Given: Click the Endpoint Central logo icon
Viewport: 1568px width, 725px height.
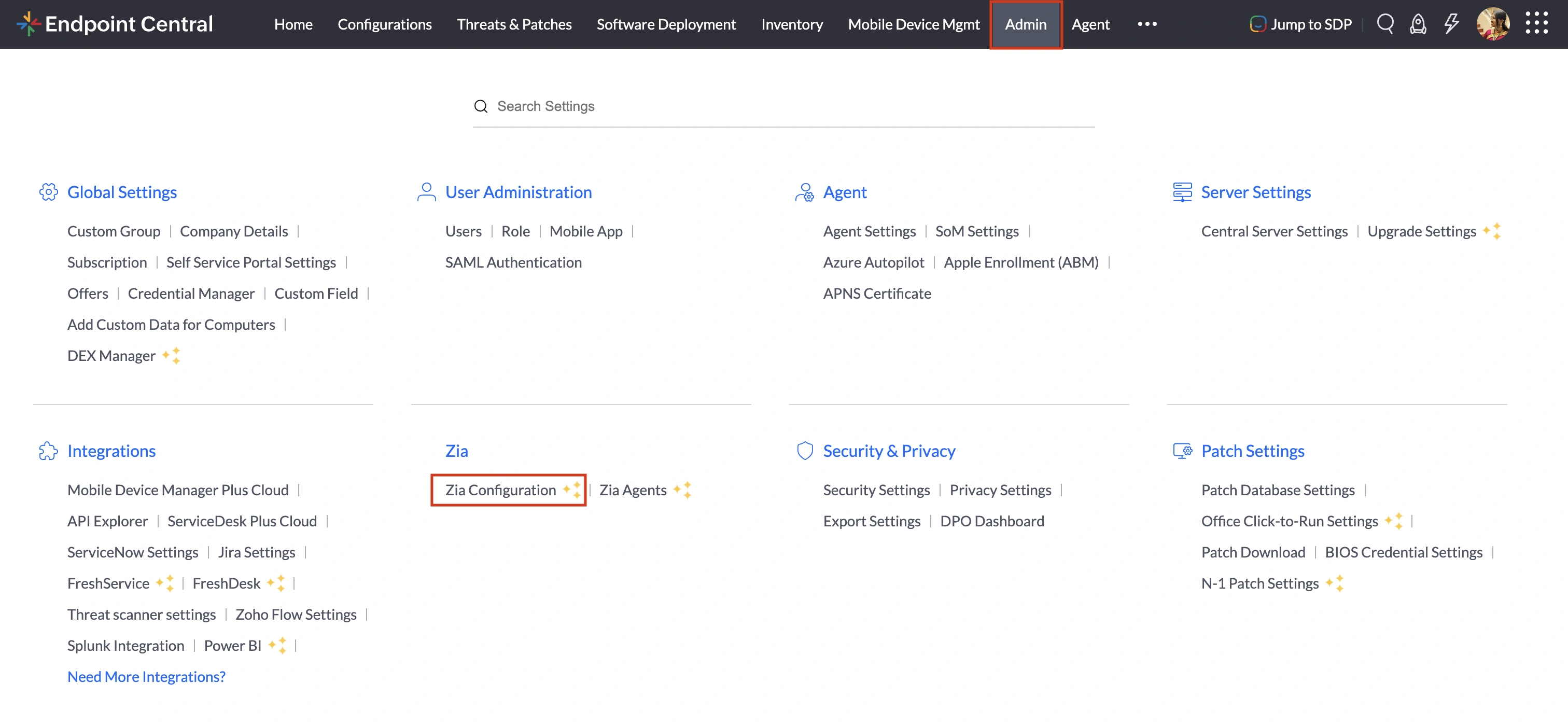Looking at the screenshot, I should click(28, 24).
